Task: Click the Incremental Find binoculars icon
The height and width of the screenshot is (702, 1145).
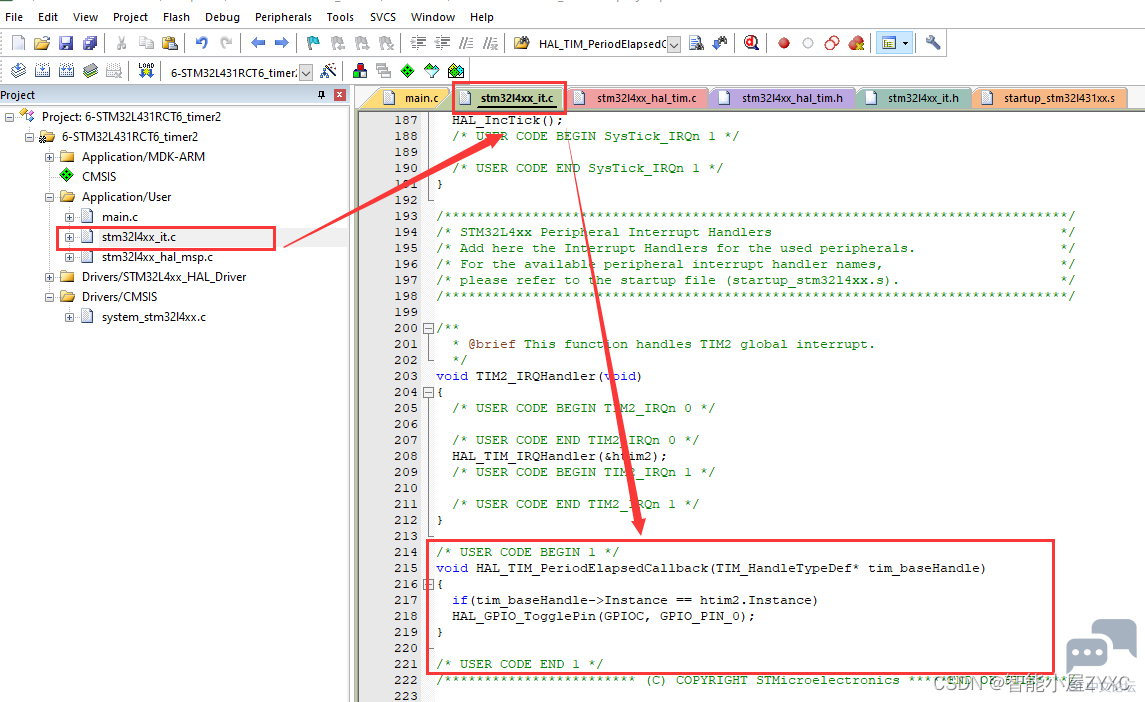Action: click(x=720, y=43)
